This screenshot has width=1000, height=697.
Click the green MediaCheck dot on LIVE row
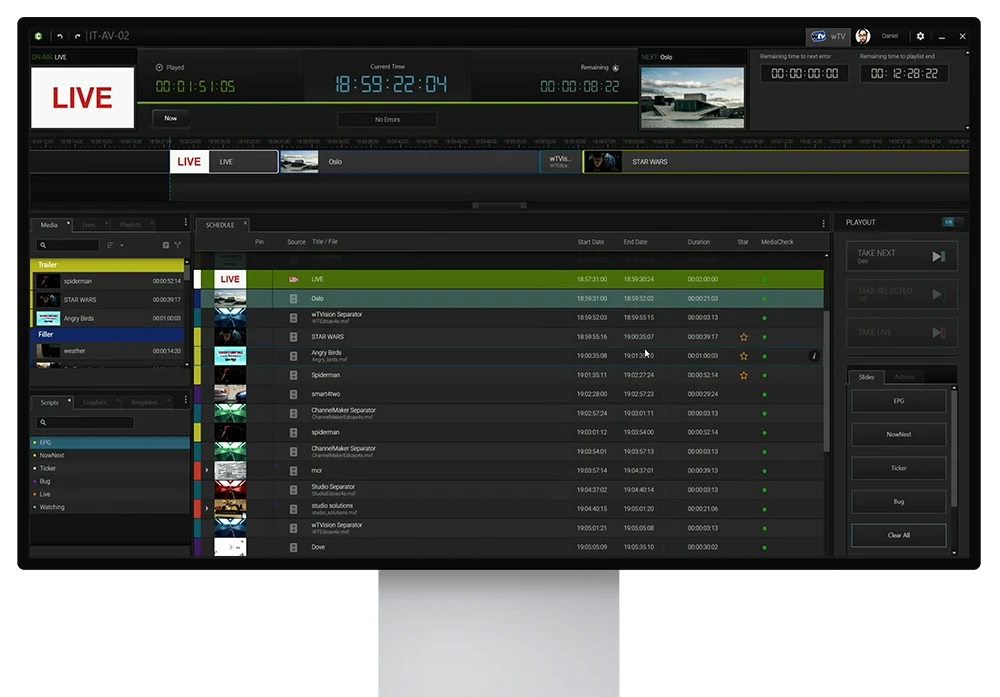765,279
